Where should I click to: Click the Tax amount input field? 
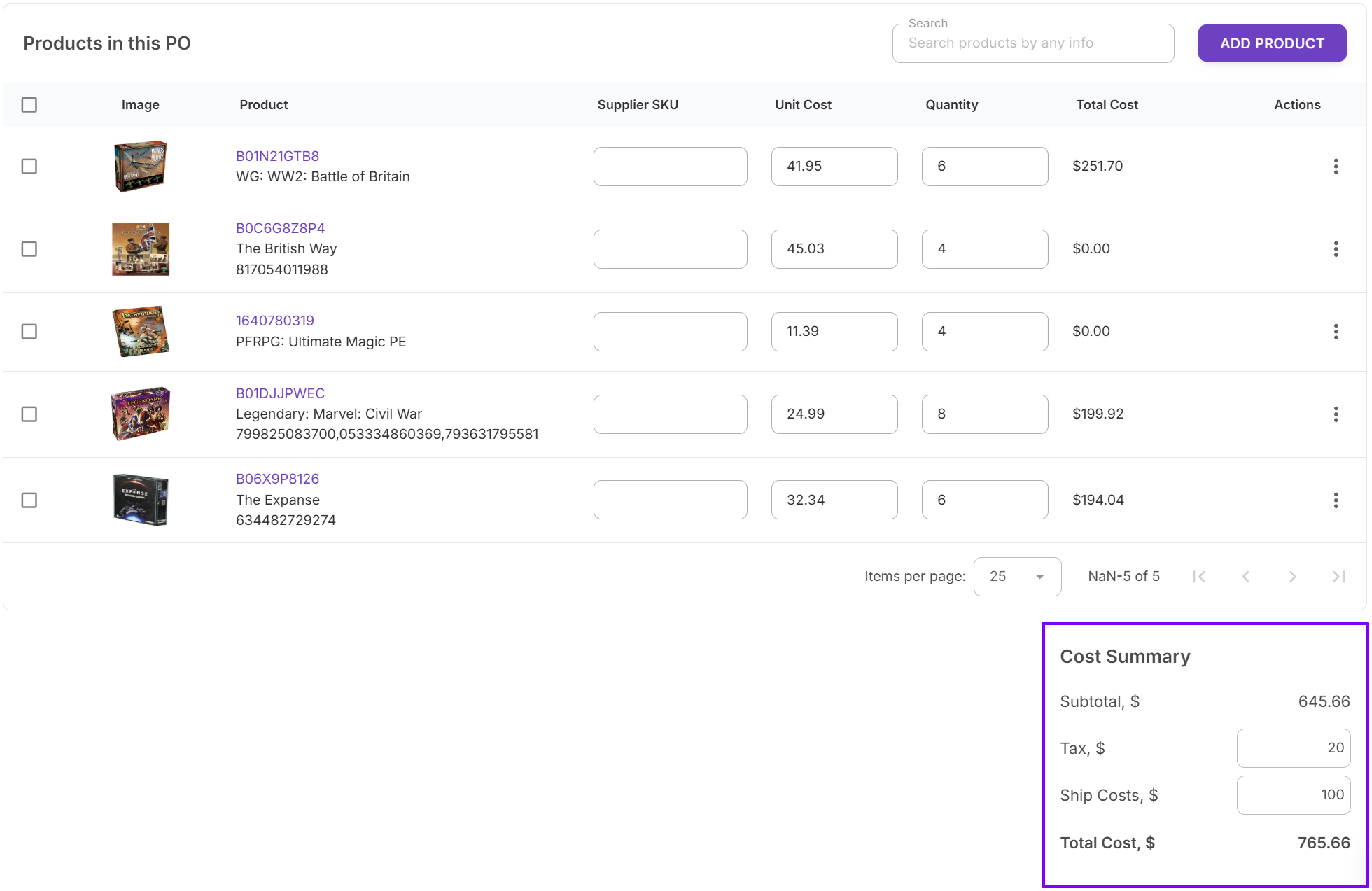click(1293, 748)
